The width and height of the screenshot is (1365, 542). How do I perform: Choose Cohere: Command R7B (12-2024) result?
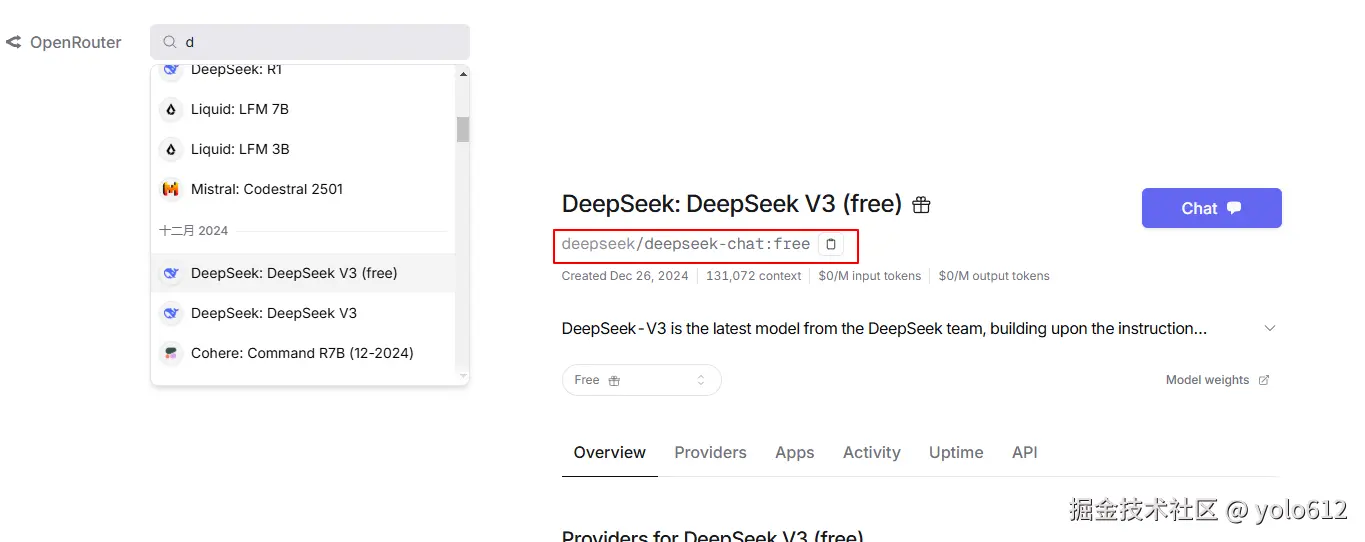coord(302,353)
